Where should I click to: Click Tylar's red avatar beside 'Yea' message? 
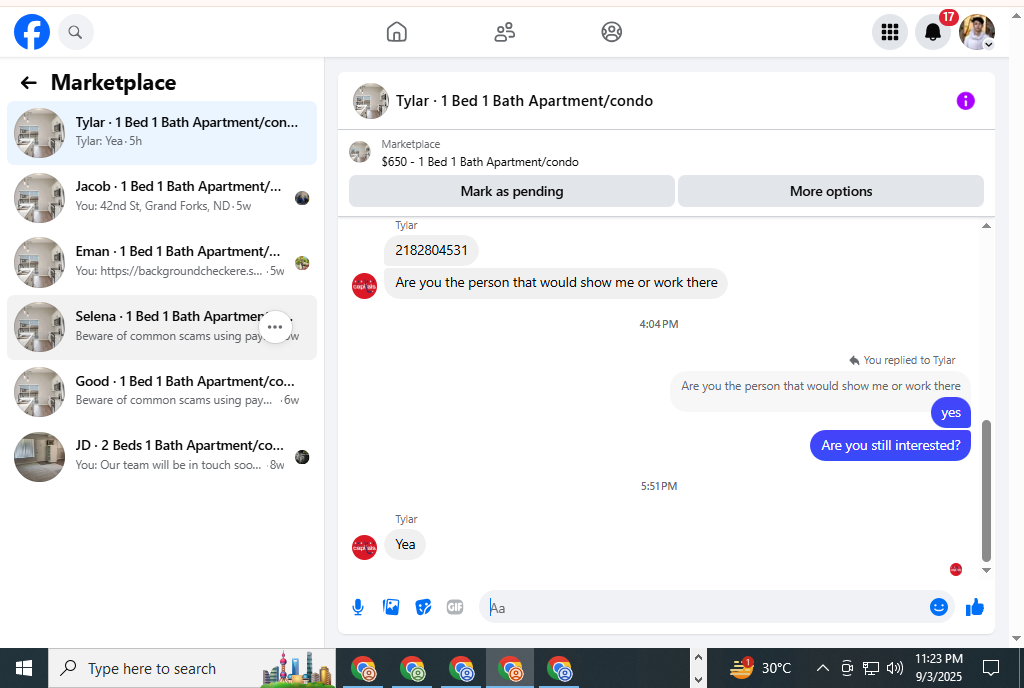coord(364,548)
